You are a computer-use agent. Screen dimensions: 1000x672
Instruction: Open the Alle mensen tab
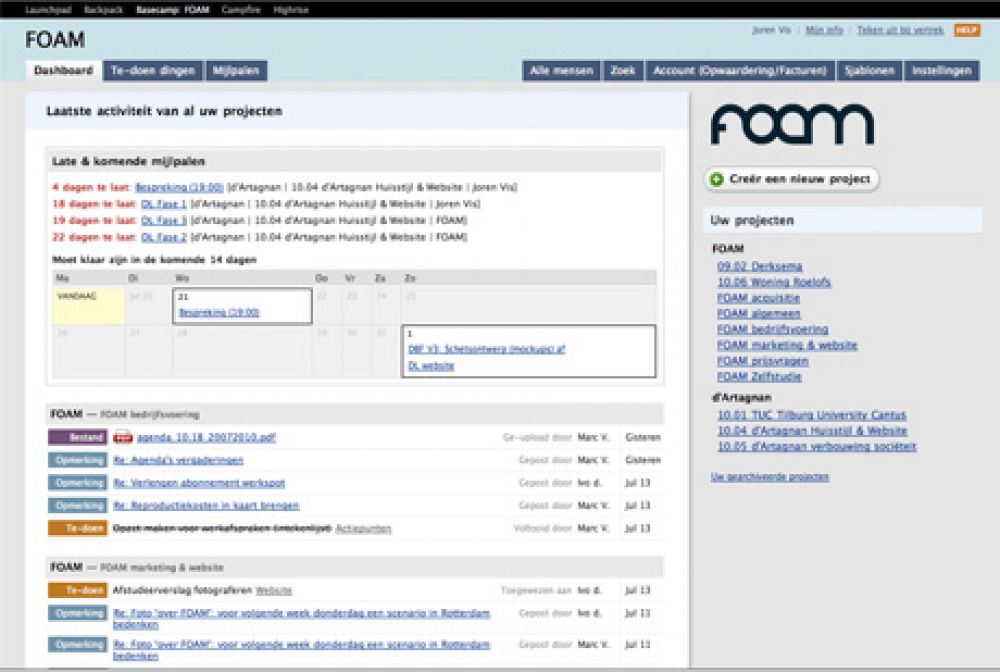561,70
